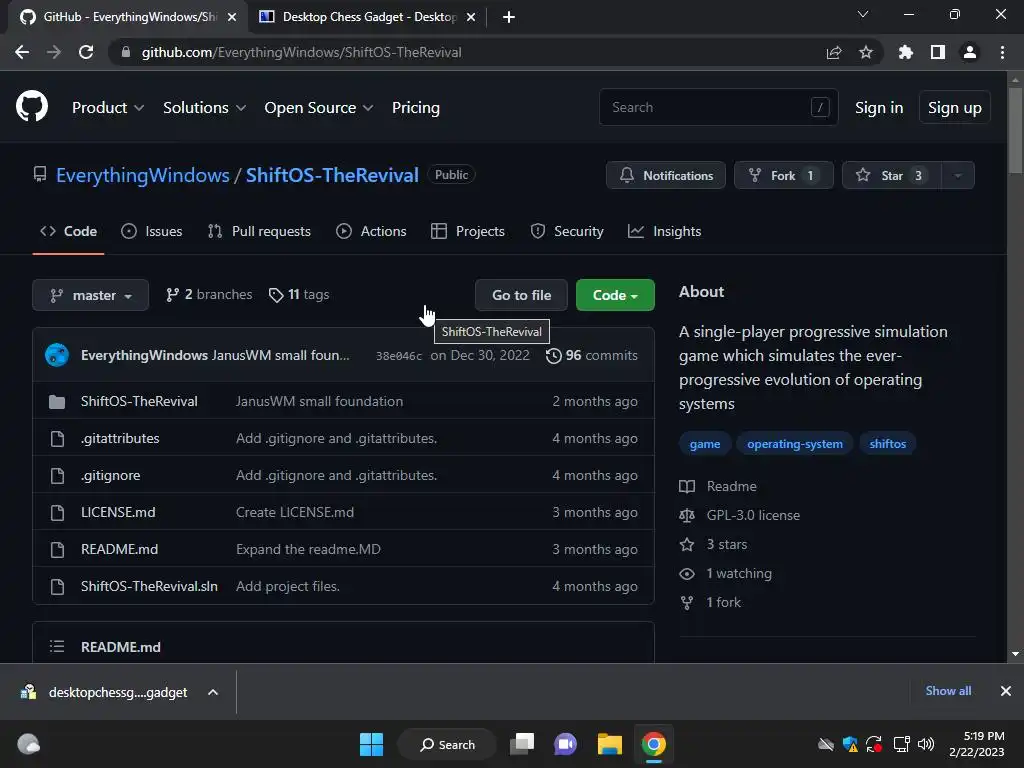Click the browser back arrow
This screenshot has width=1024, height=768.
(22, 52)
